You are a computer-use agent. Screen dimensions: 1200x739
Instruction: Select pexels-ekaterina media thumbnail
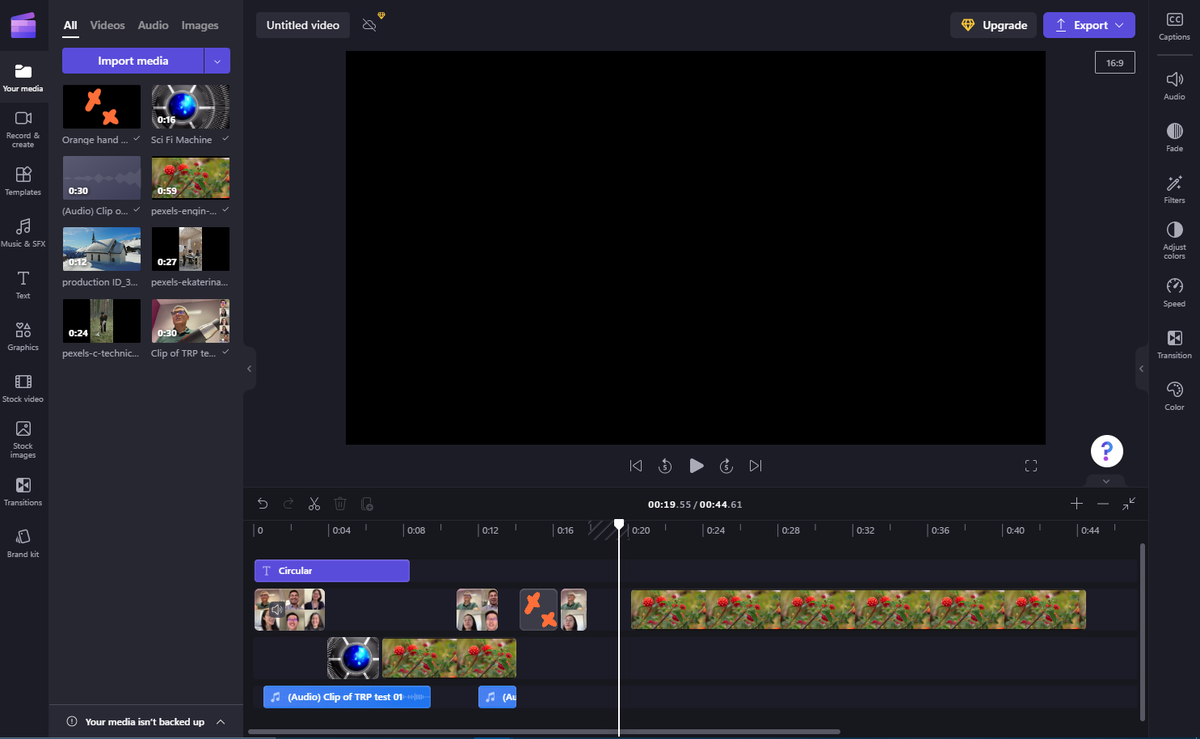click(190, 249)
